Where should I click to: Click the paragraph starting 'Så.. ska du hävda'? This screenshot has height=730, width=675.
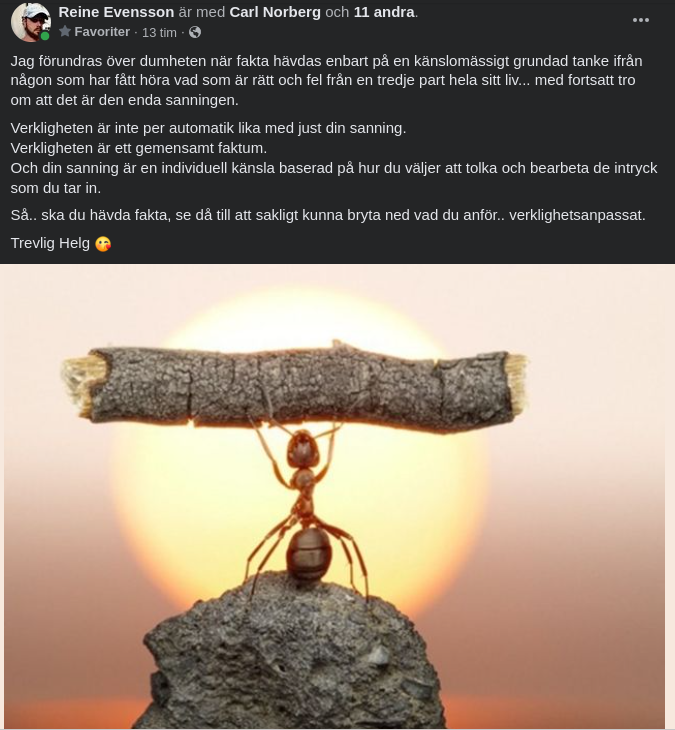coord(328,215)
